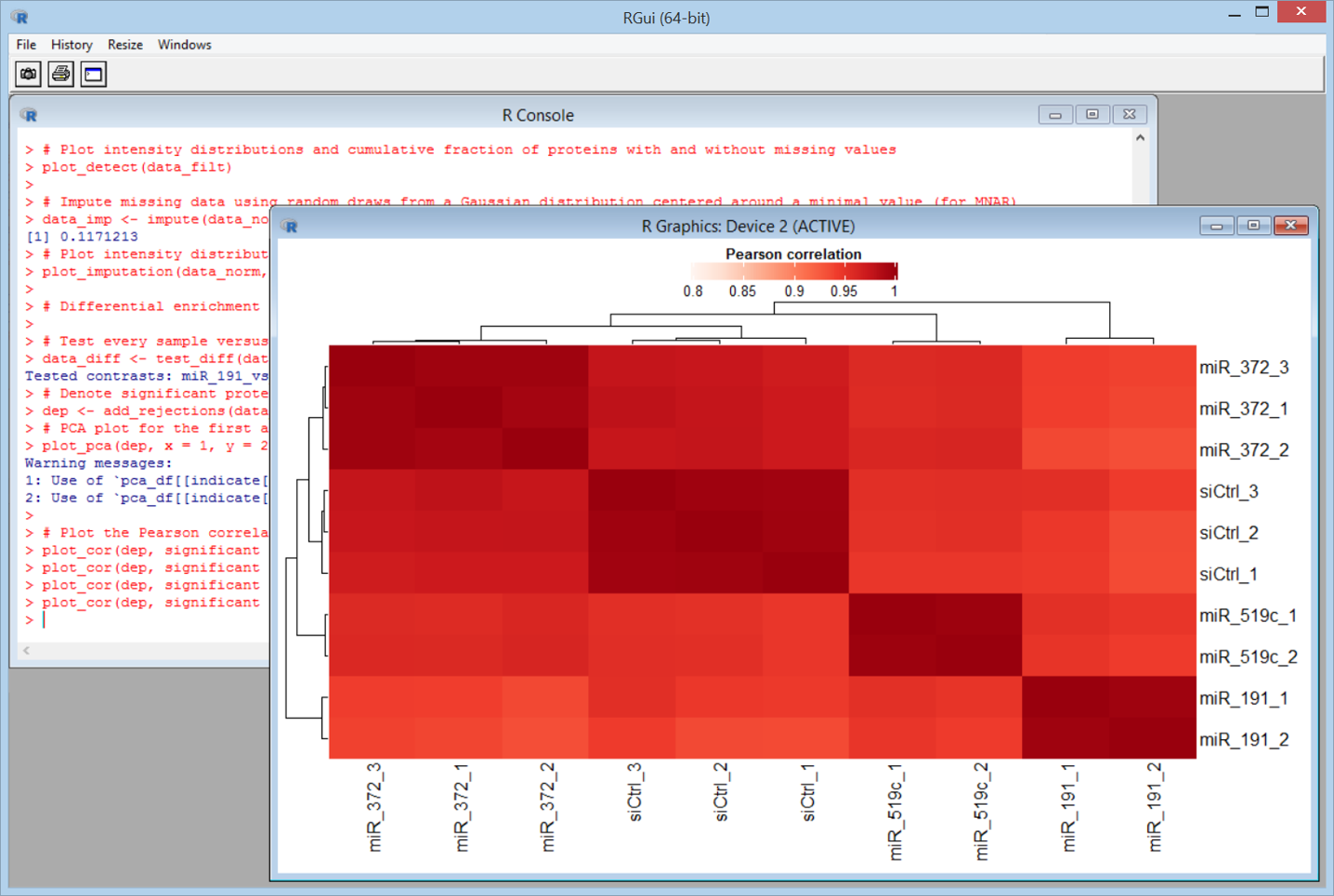Open the Windows menu
The width and height of the screenshot is (1334, 896).
click(184, 45)
